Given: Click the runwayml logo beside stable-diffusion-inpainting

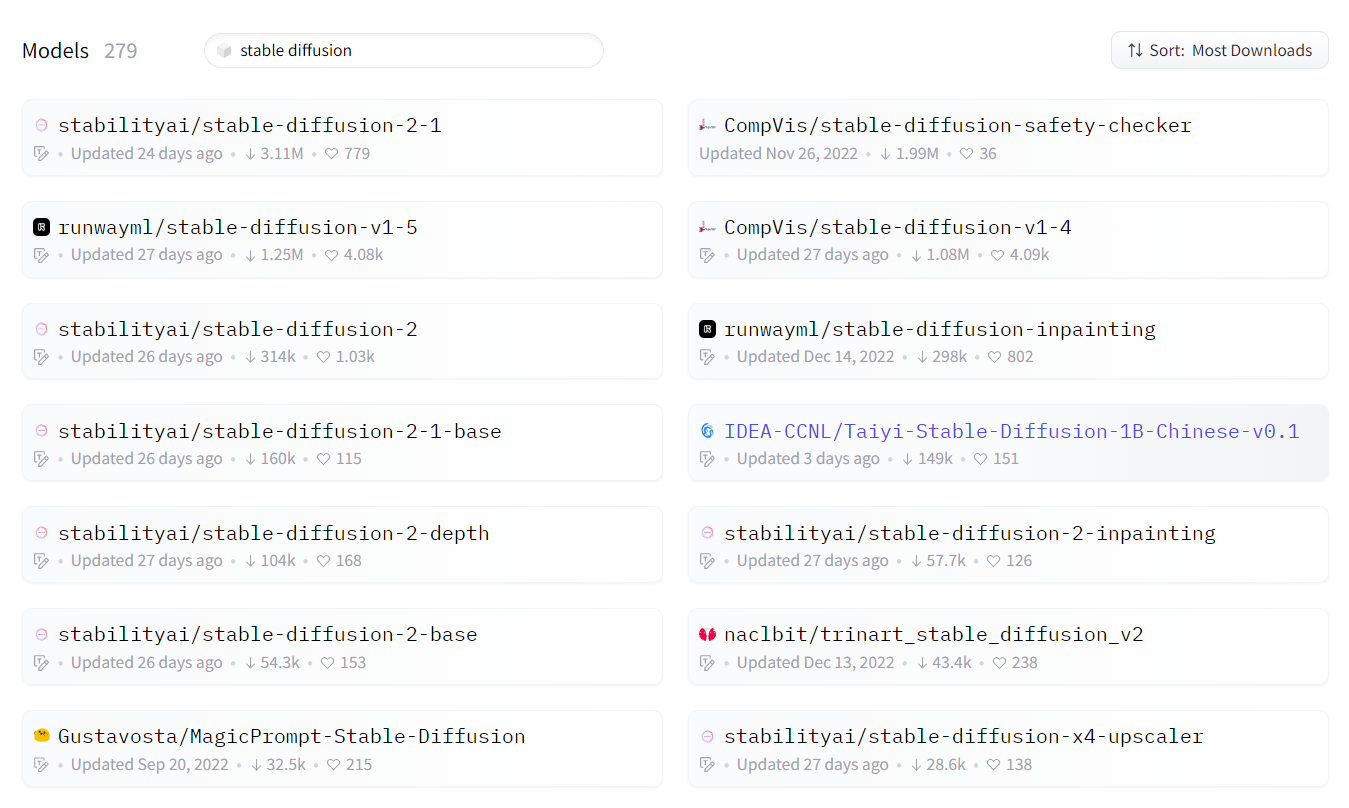Looking at the screenshot, I should (707, 329).
